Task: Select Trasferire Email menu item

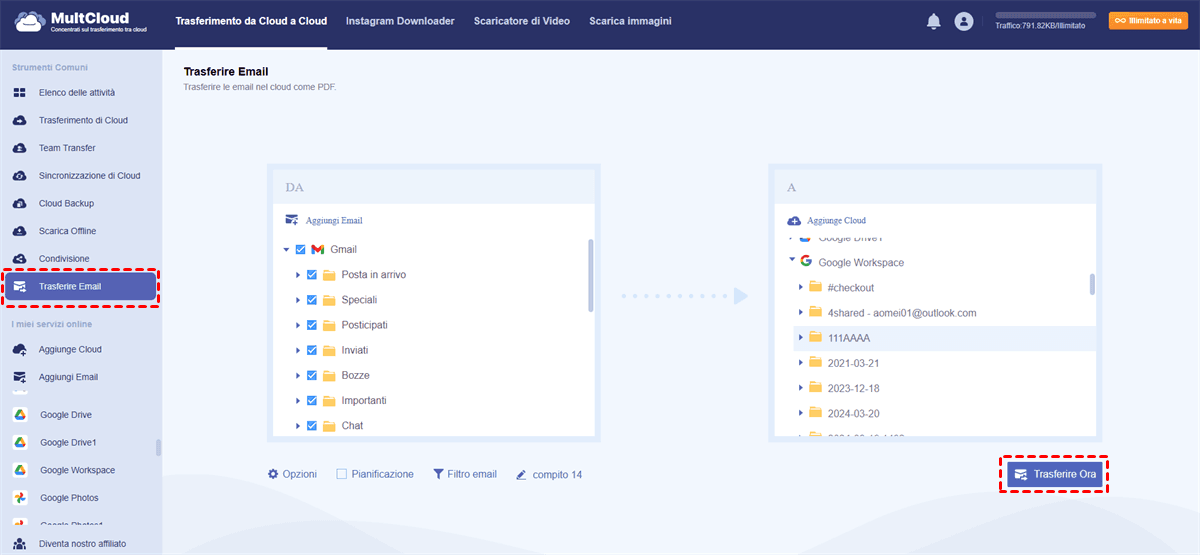Action: pyautogui.click(x=80, y=287)
